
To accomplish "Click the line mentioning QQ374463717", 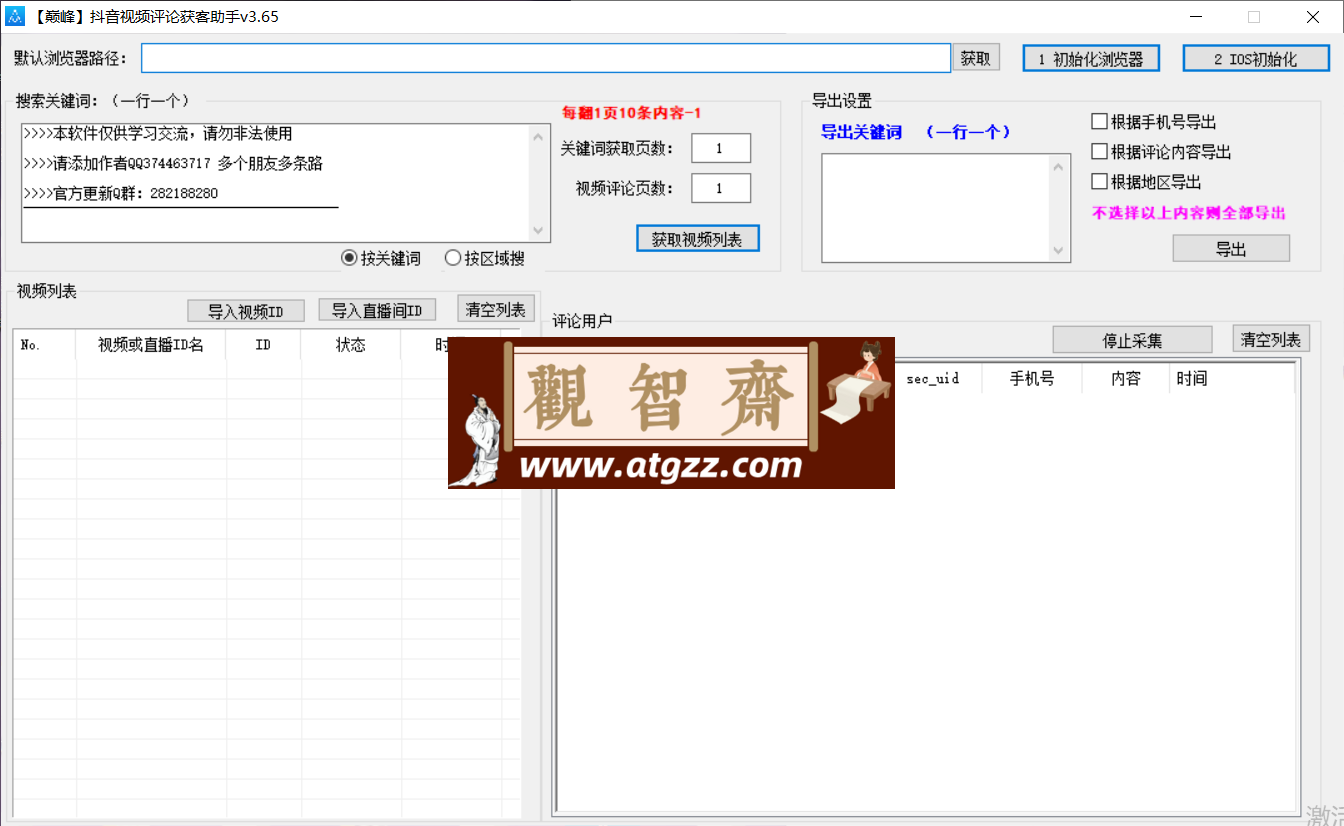I will 173,164.
